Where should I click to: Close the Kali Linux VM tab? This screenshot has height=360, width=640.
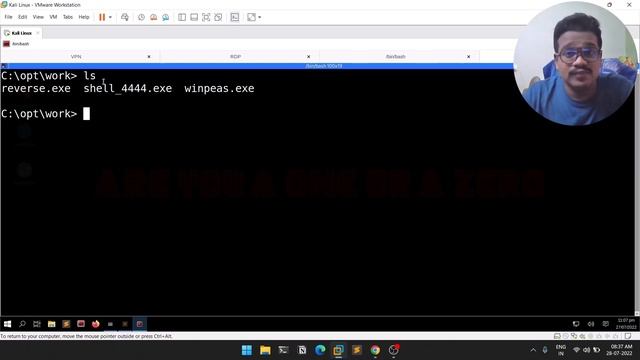[x=38, y=33]
